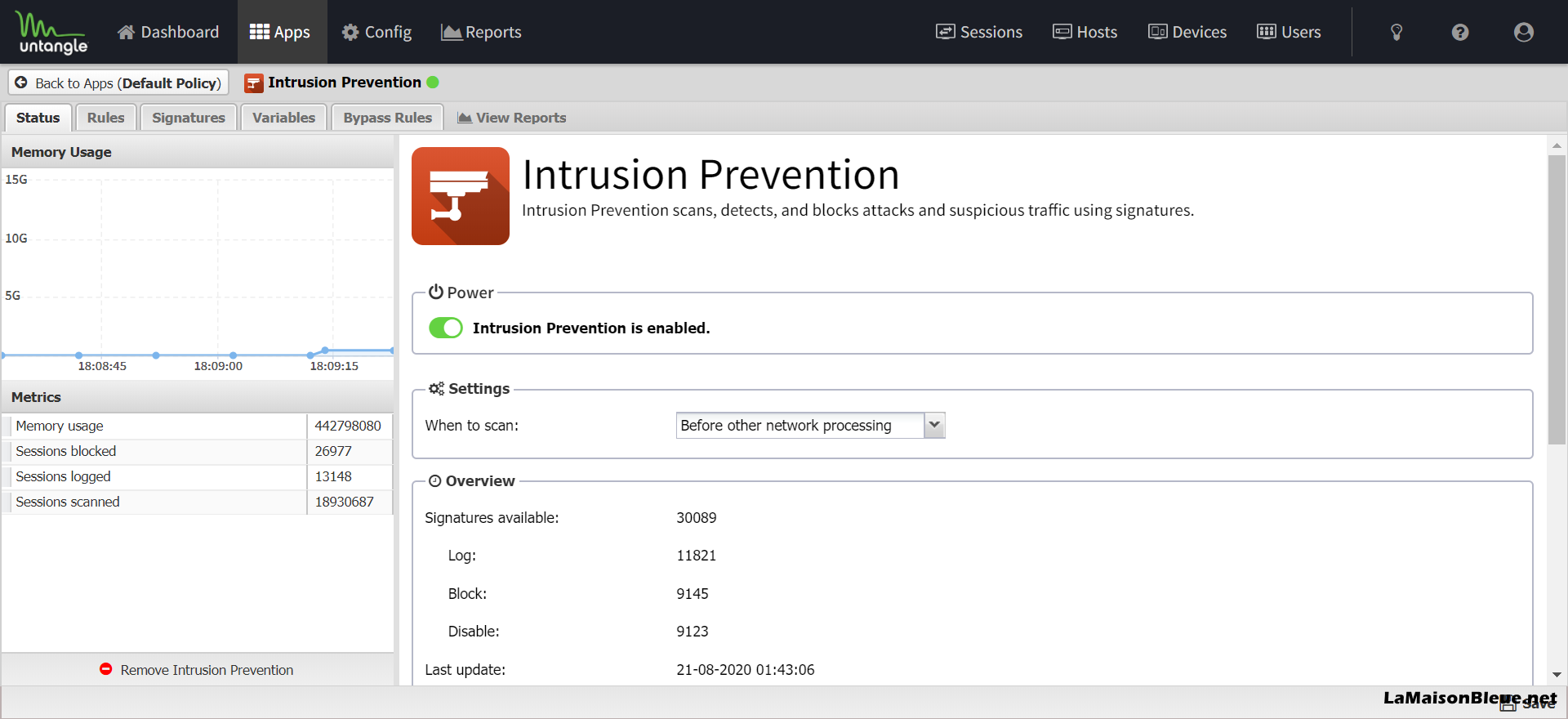
Task: Click the vertical scrollbar thumb
Action: click(x=1557, y=300)
